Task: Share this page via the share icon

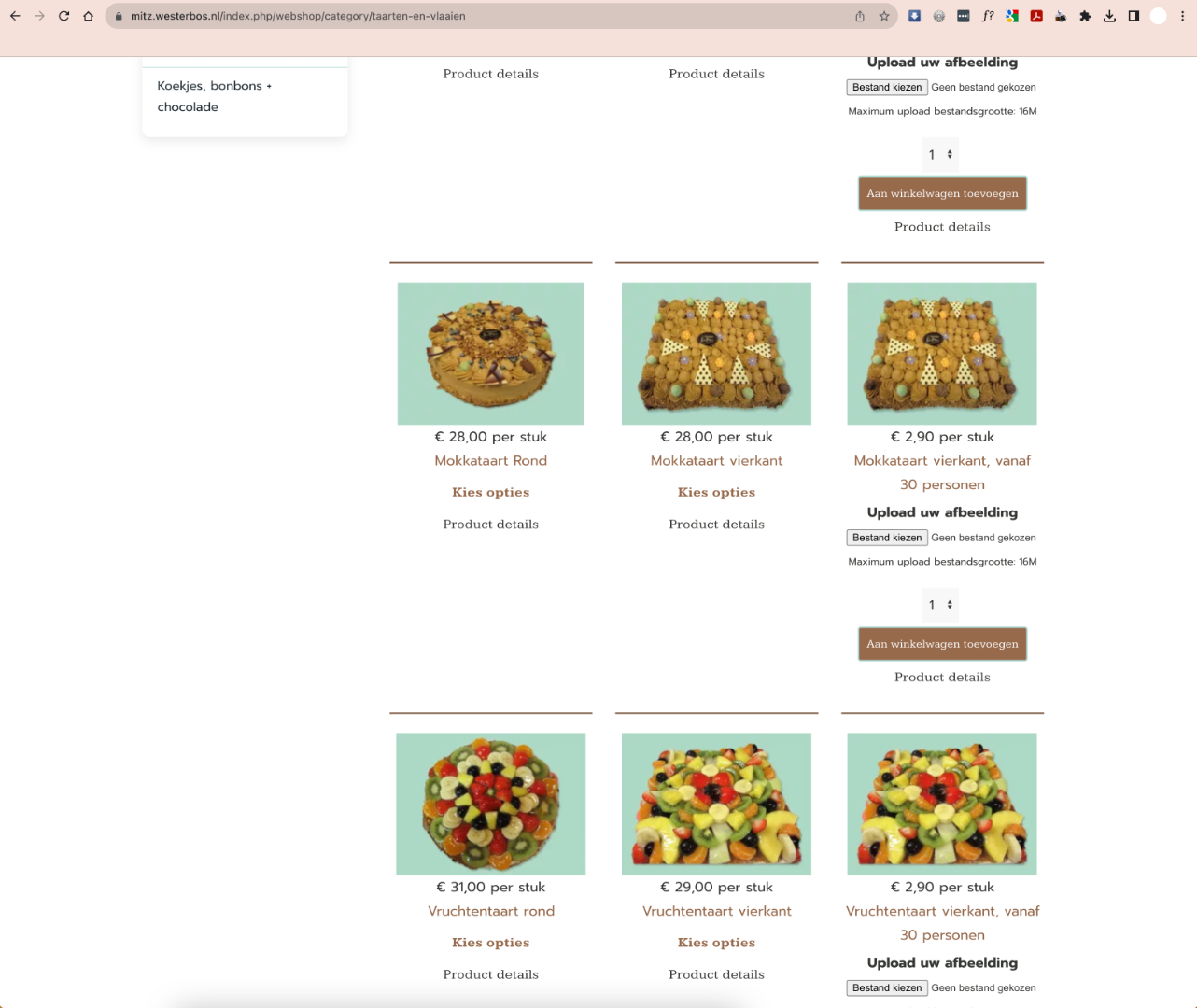Action: coord(860,16)
